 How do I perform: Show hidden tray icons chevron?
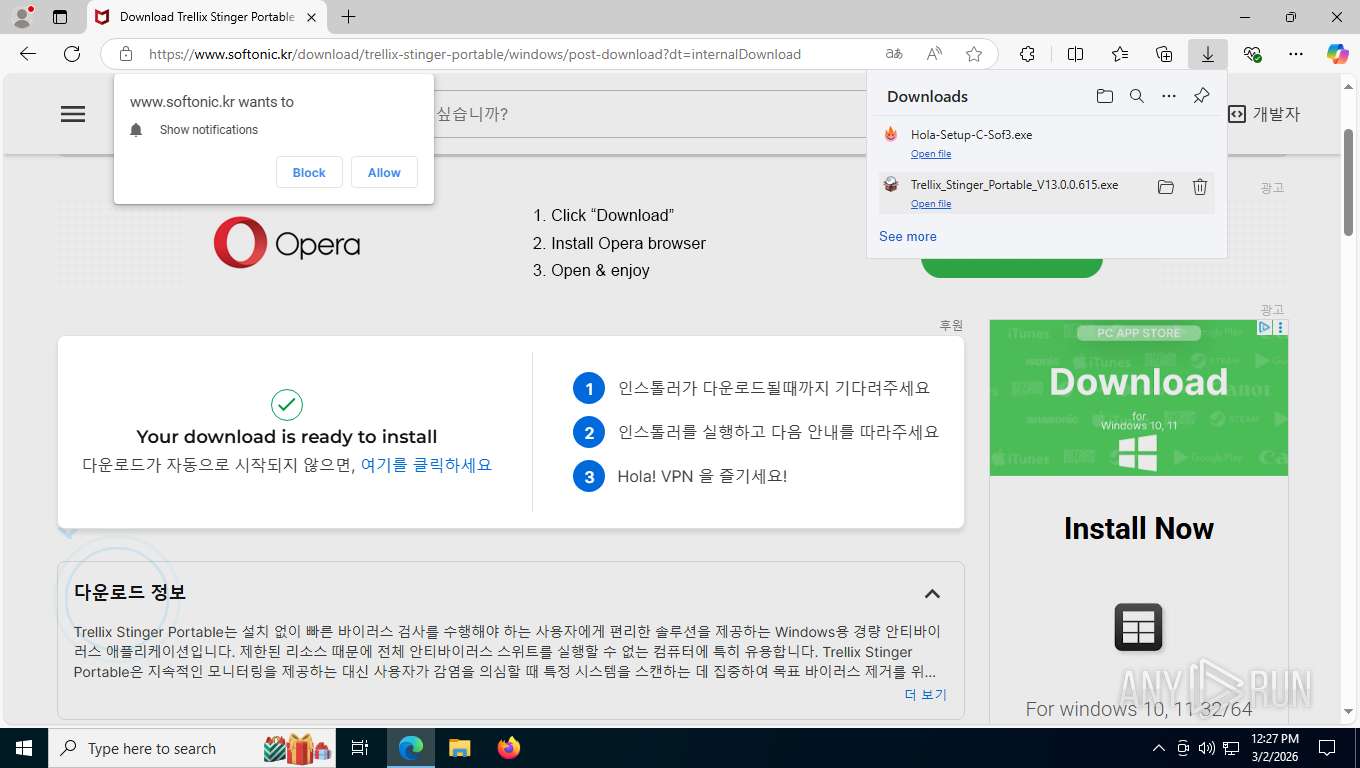(x=1159, y=748)
